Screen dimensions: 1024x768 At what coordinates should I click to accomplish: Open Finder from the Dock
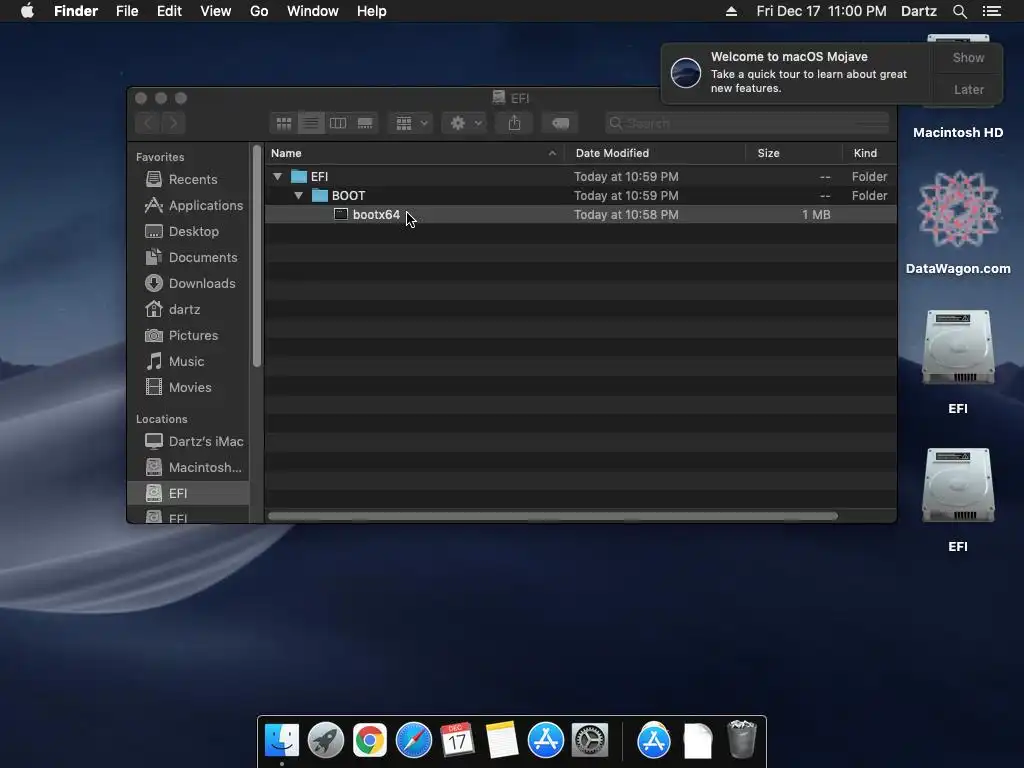pos(282,740)
